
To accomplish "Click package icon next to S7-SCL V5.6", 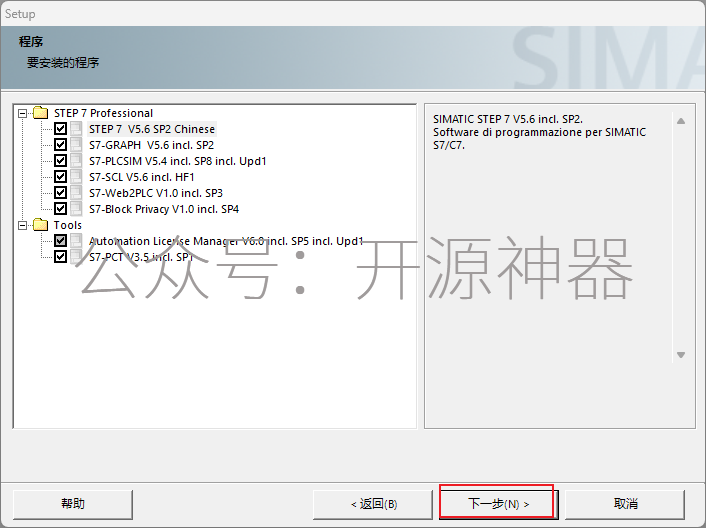I will tap(76, 177).
